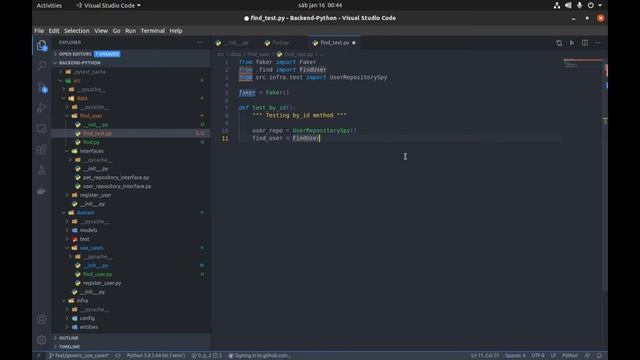Split the editor to the right
The width and height of the screenshot is (640, 360).
click(585, 43)
